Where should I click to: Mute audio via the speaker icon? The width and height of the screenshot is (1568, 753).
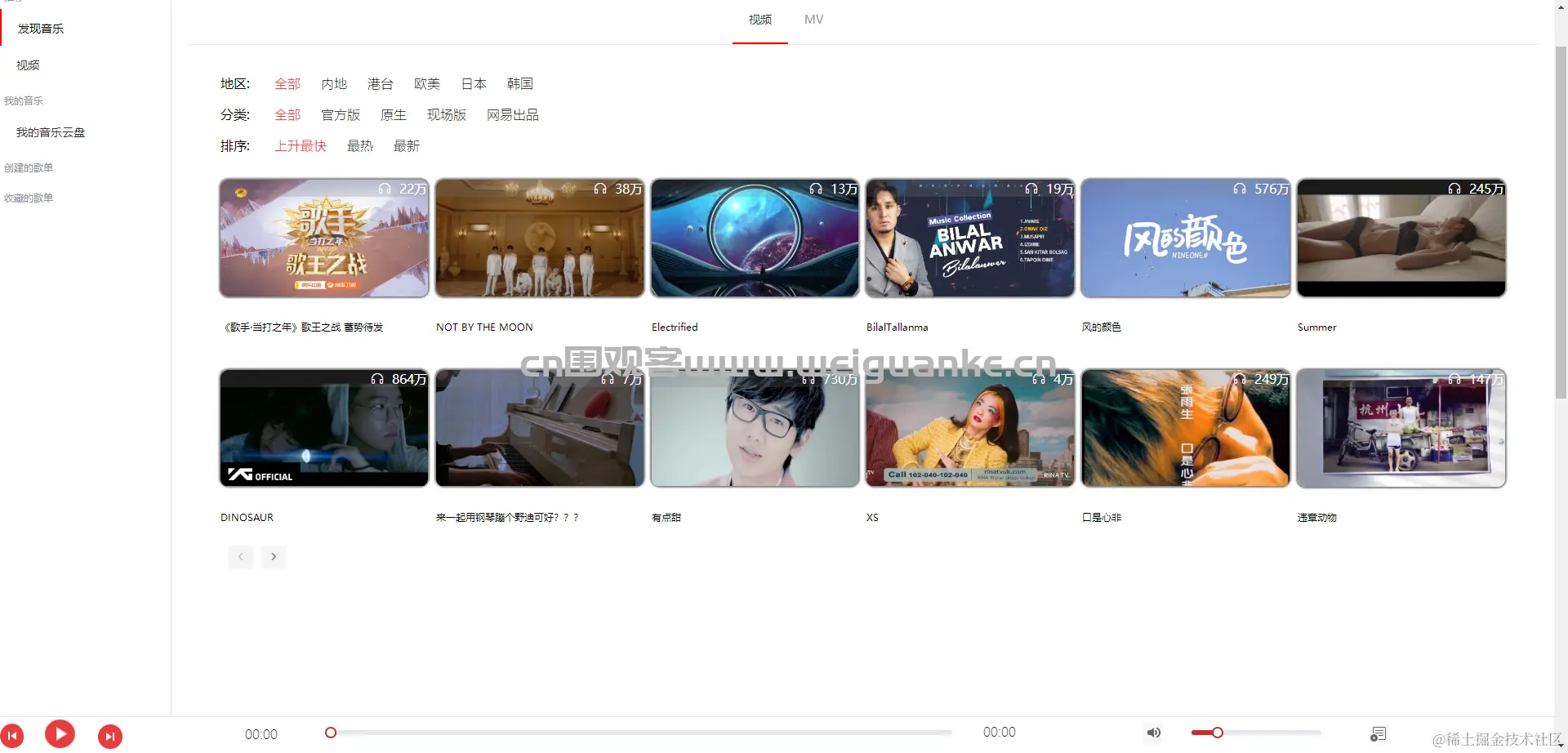pyautogui.click(x=1154, y=733)
